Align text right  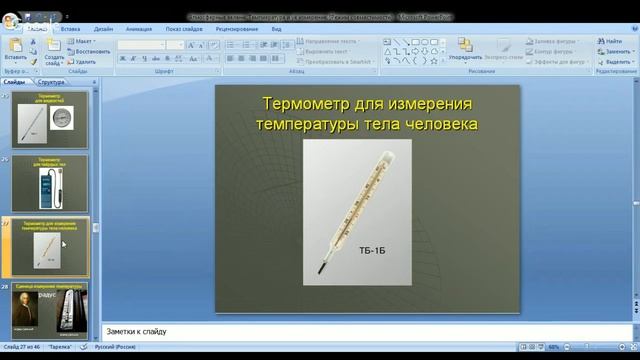click(x=252, y=59)
